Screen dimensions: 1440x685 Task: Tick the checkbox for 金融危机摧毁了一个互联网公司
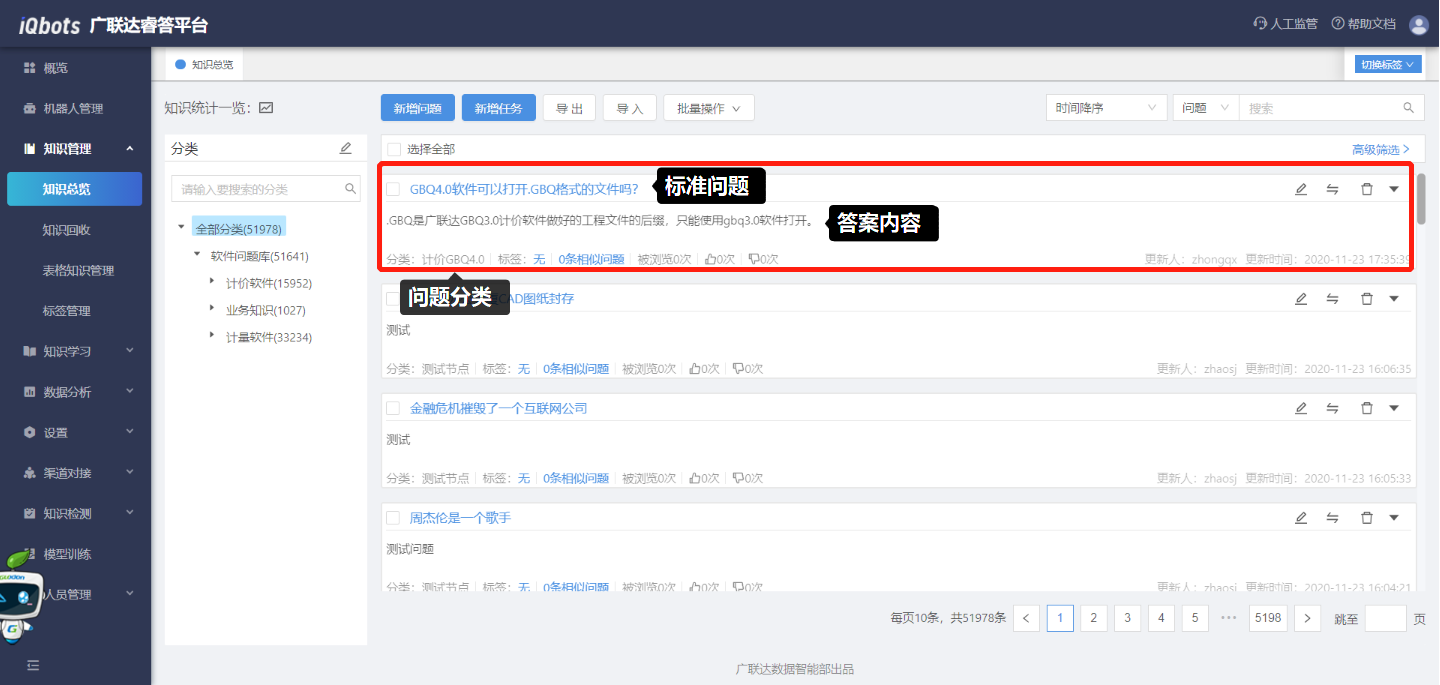point(393,408)
